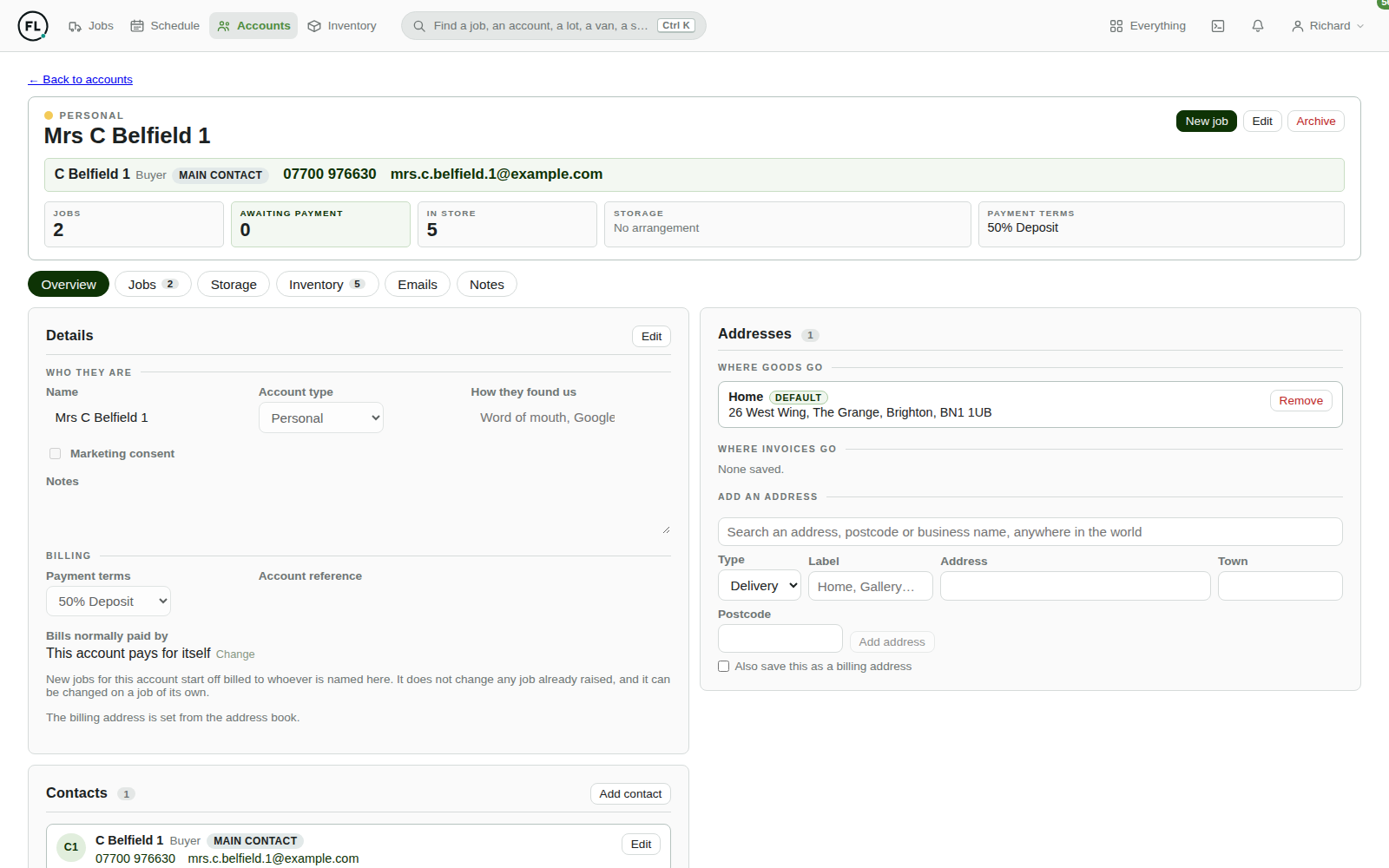Open Schedule in the top navigation
This screenshot has width=1389, height=868.
point(165,26)
